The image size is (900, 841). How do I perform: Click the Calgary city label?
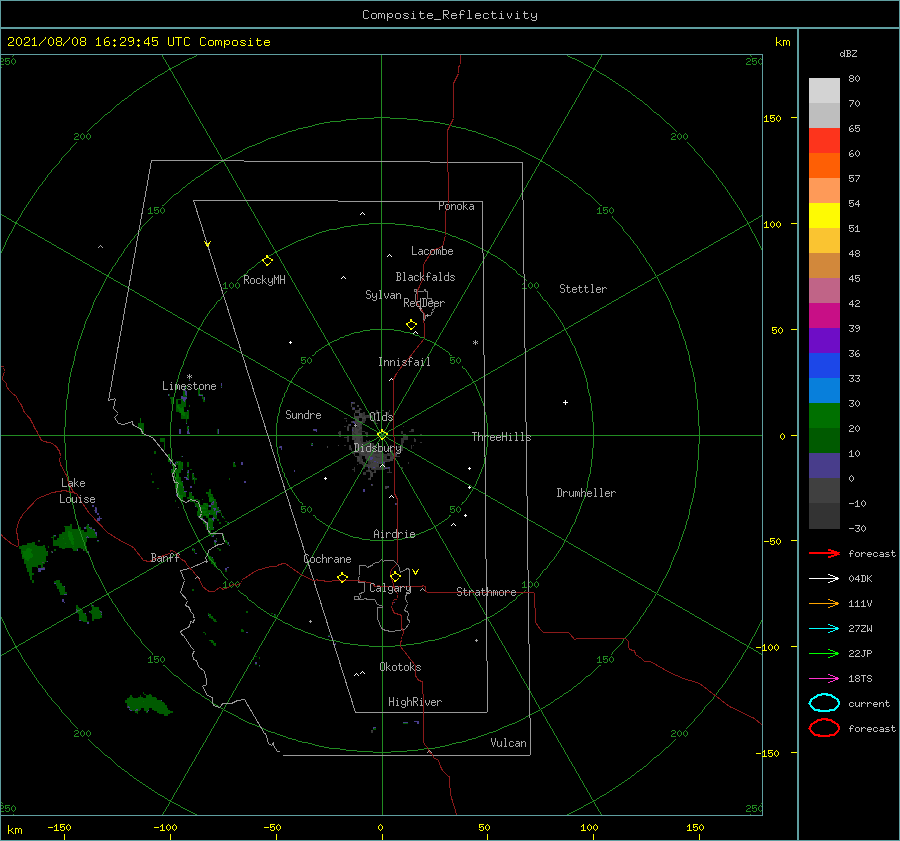click(x=390, y=588)
